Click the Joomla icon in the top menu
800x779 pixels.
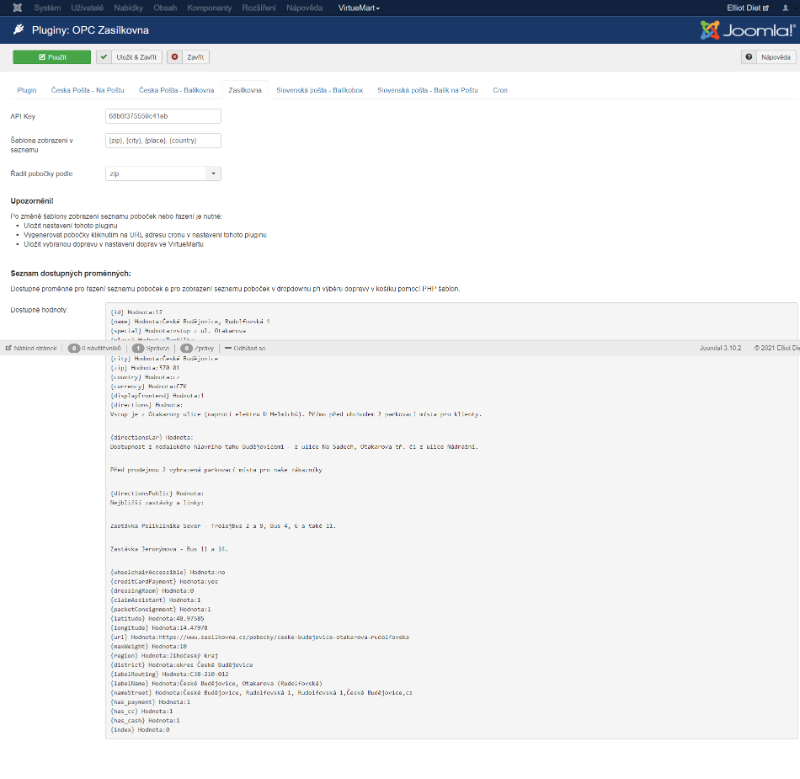(17, 8)
